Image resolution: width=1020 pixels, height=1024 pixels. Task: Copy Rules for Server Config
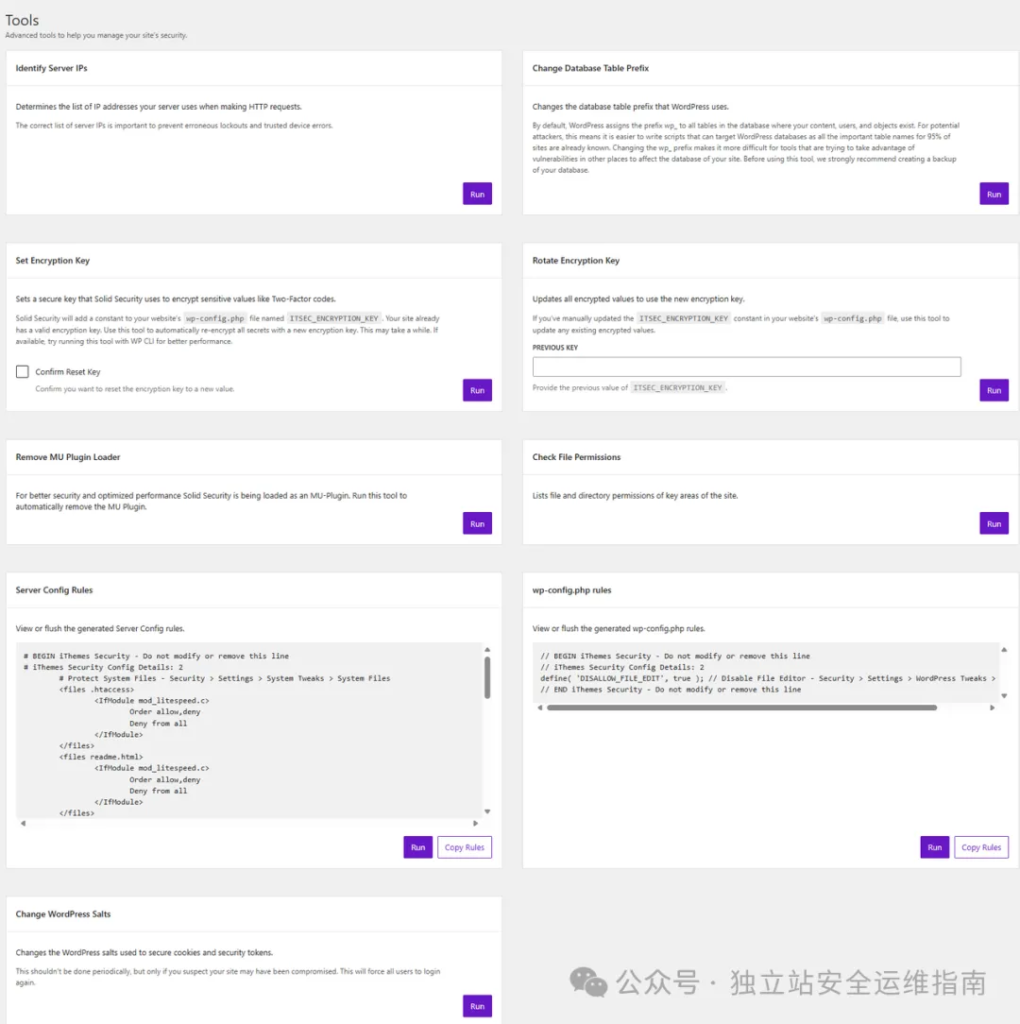point(464,847)
